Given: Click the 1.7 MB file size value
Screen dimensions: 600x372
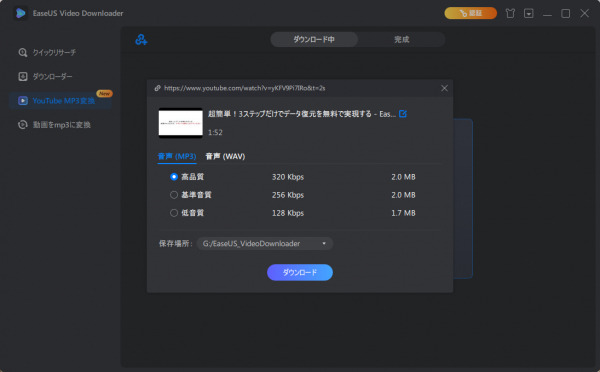Looking at the screenshot, I should [x=403, y=213].
